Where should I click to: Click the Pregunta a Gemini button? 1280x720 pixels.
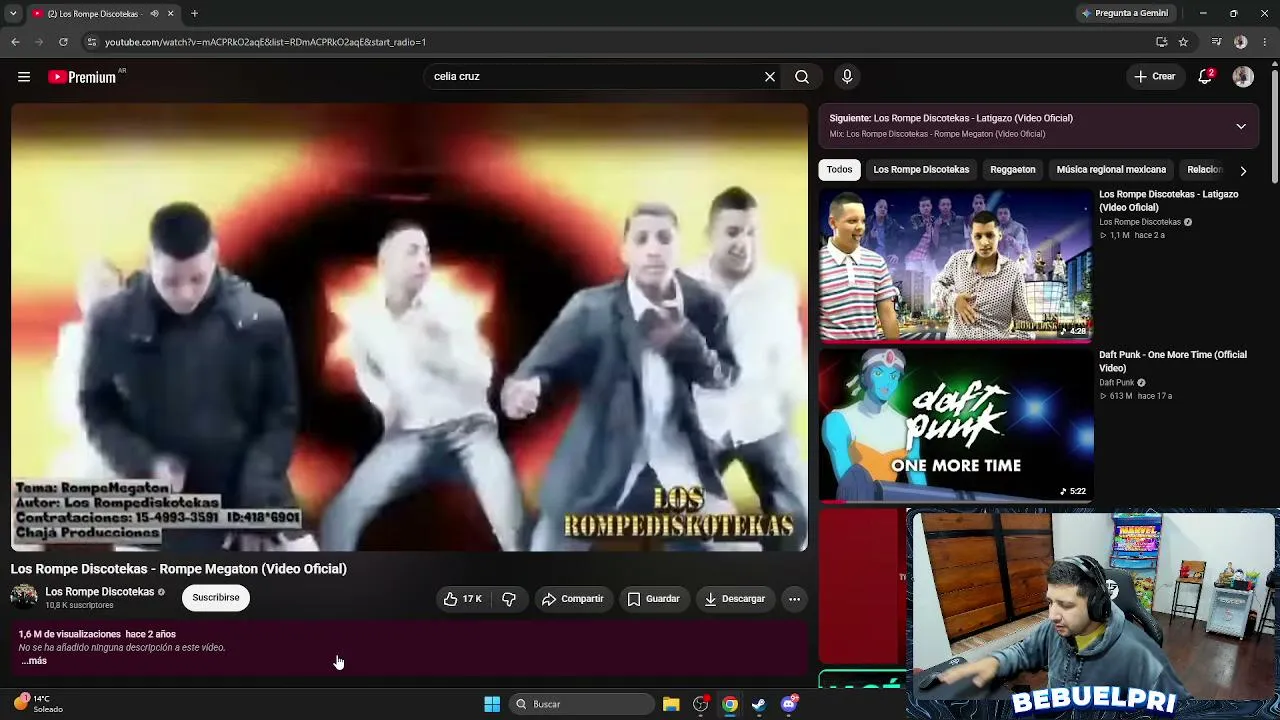tap(1124, 14)
